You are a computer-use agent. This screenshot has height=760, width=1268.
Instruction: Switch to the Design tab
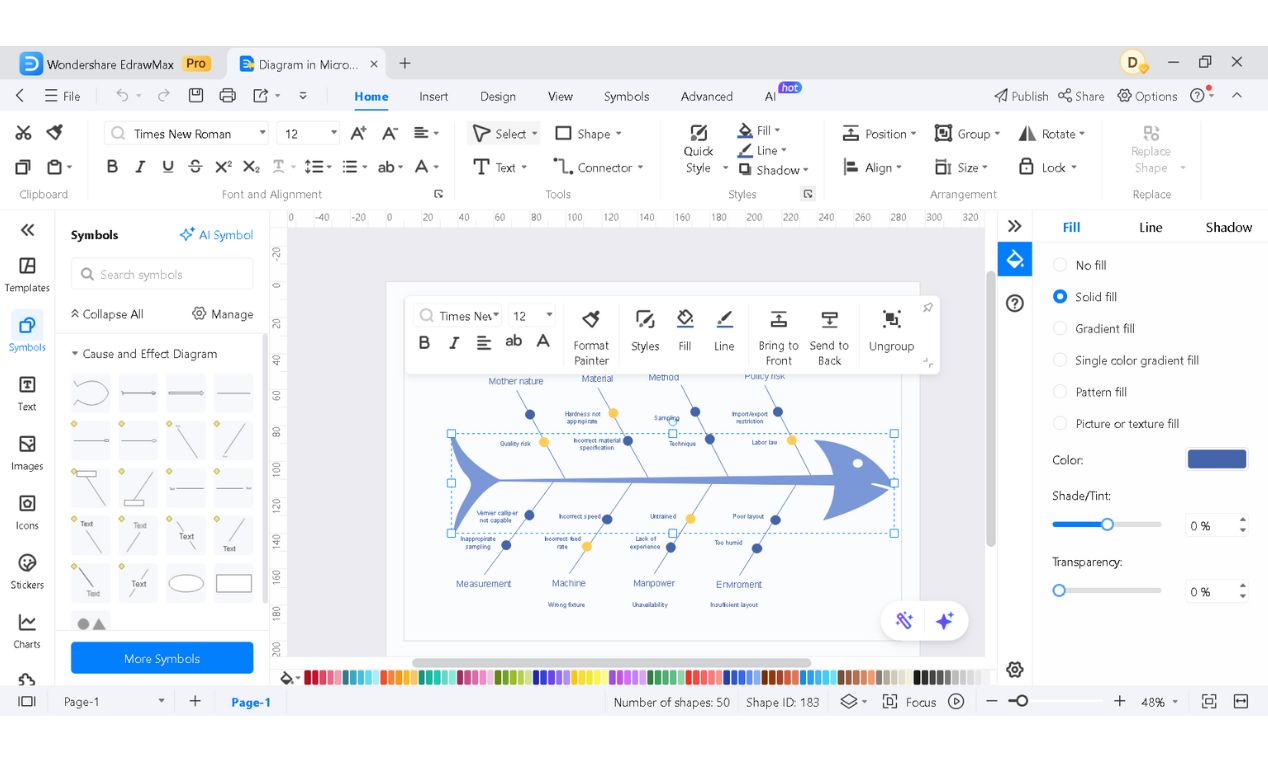[x=497, y=96]
